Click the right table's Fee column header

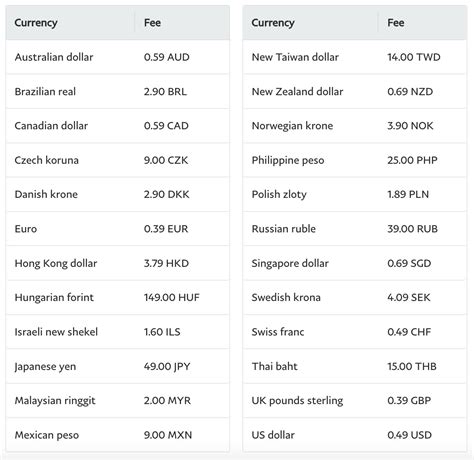395,23
